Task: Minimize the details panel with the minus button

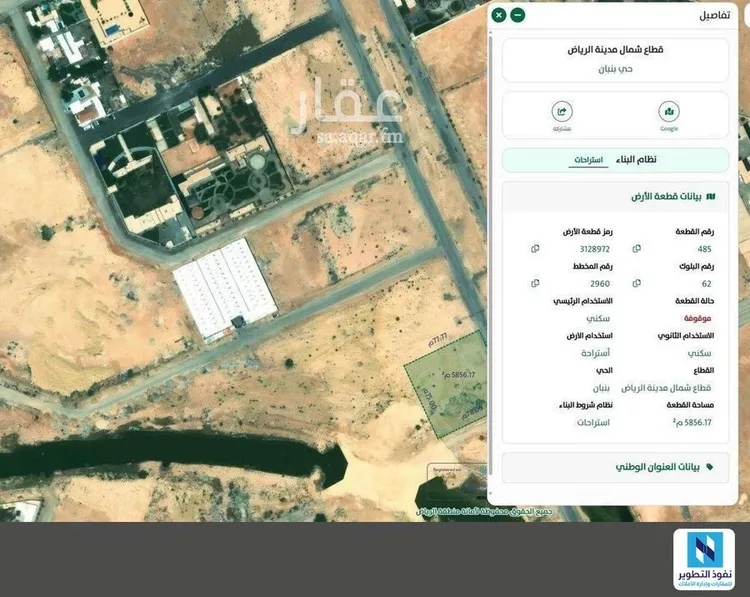Action: tap(518, 15)
